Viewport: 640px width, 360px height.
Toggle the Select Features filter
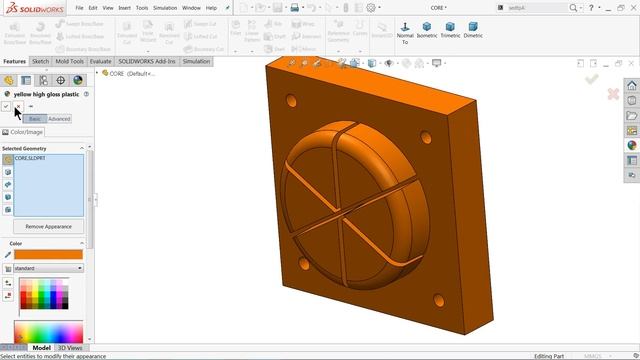tap(7, 210)
